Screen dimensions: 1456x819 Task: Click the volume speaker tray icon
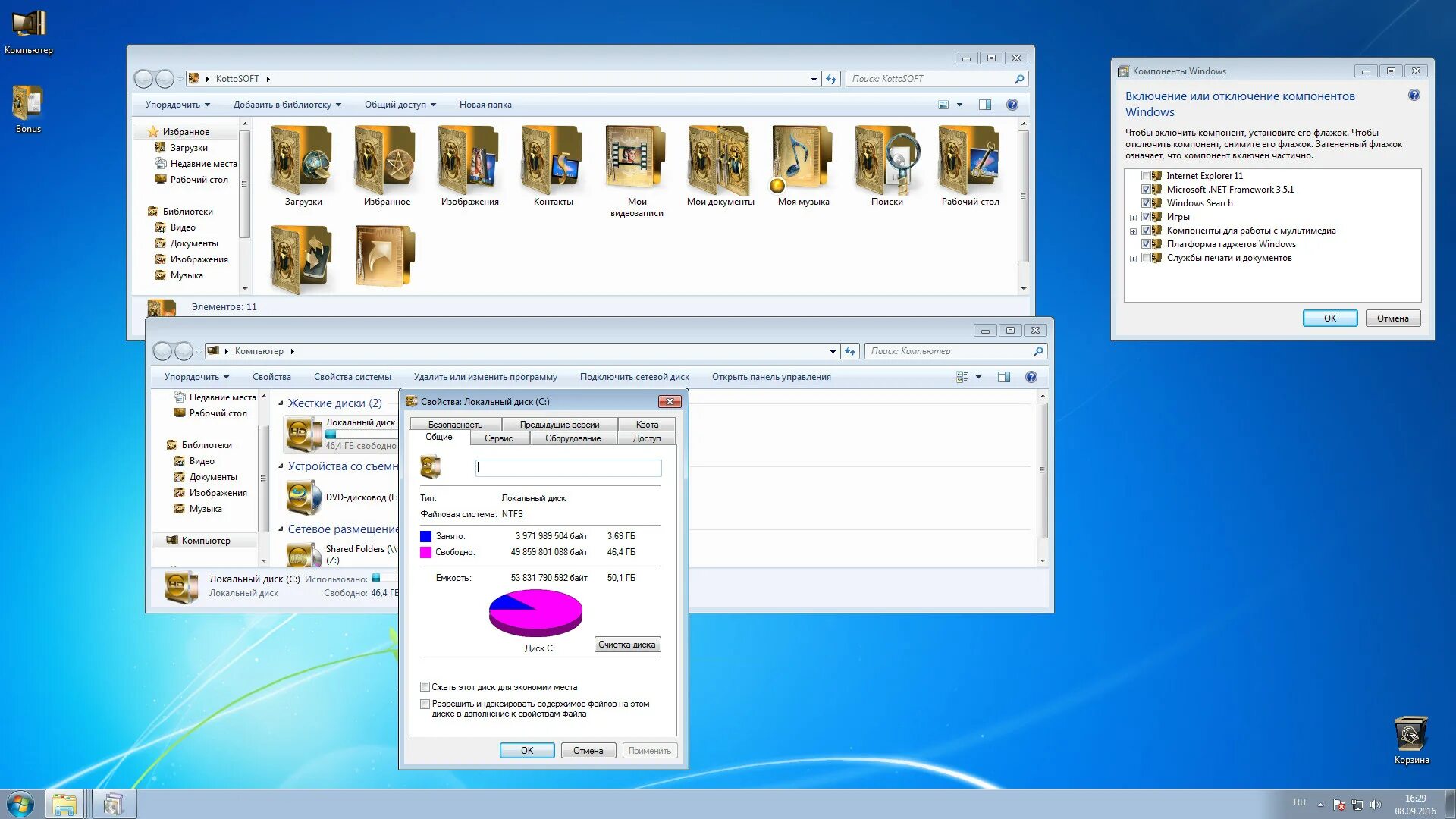tap(1376, 805)
